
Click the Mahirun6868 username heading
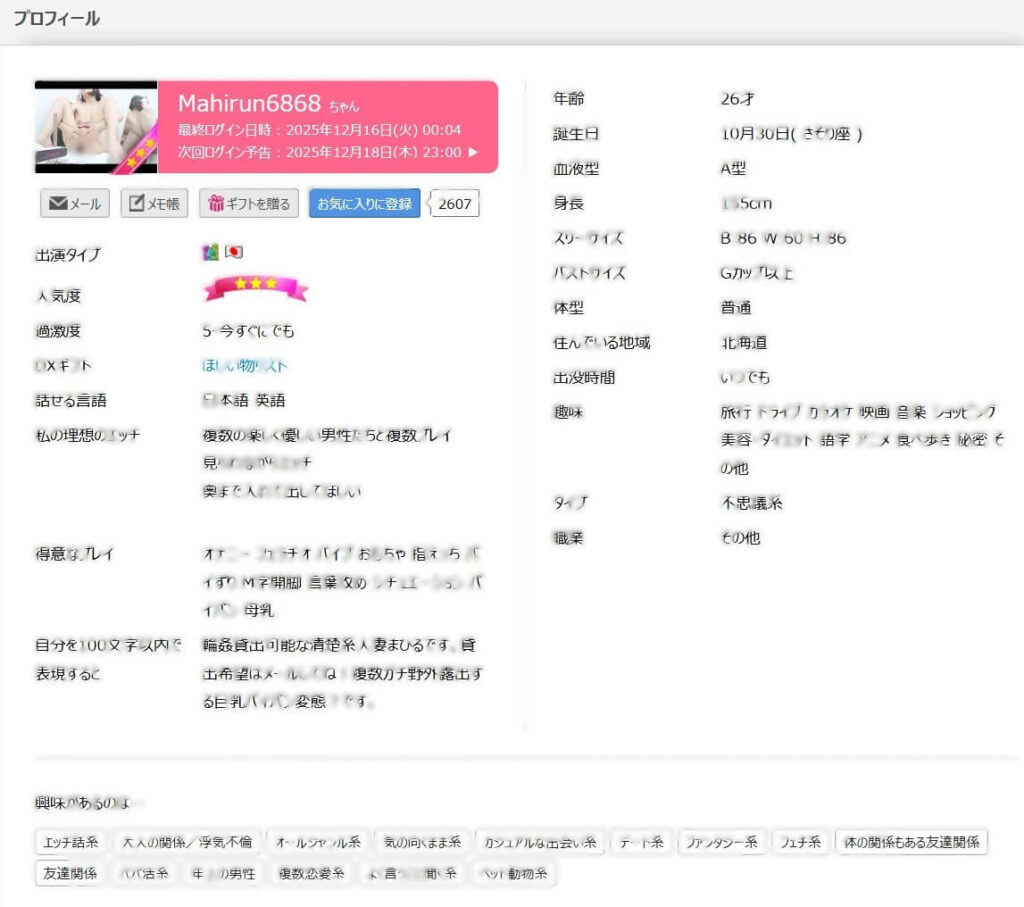click(250, 103)
